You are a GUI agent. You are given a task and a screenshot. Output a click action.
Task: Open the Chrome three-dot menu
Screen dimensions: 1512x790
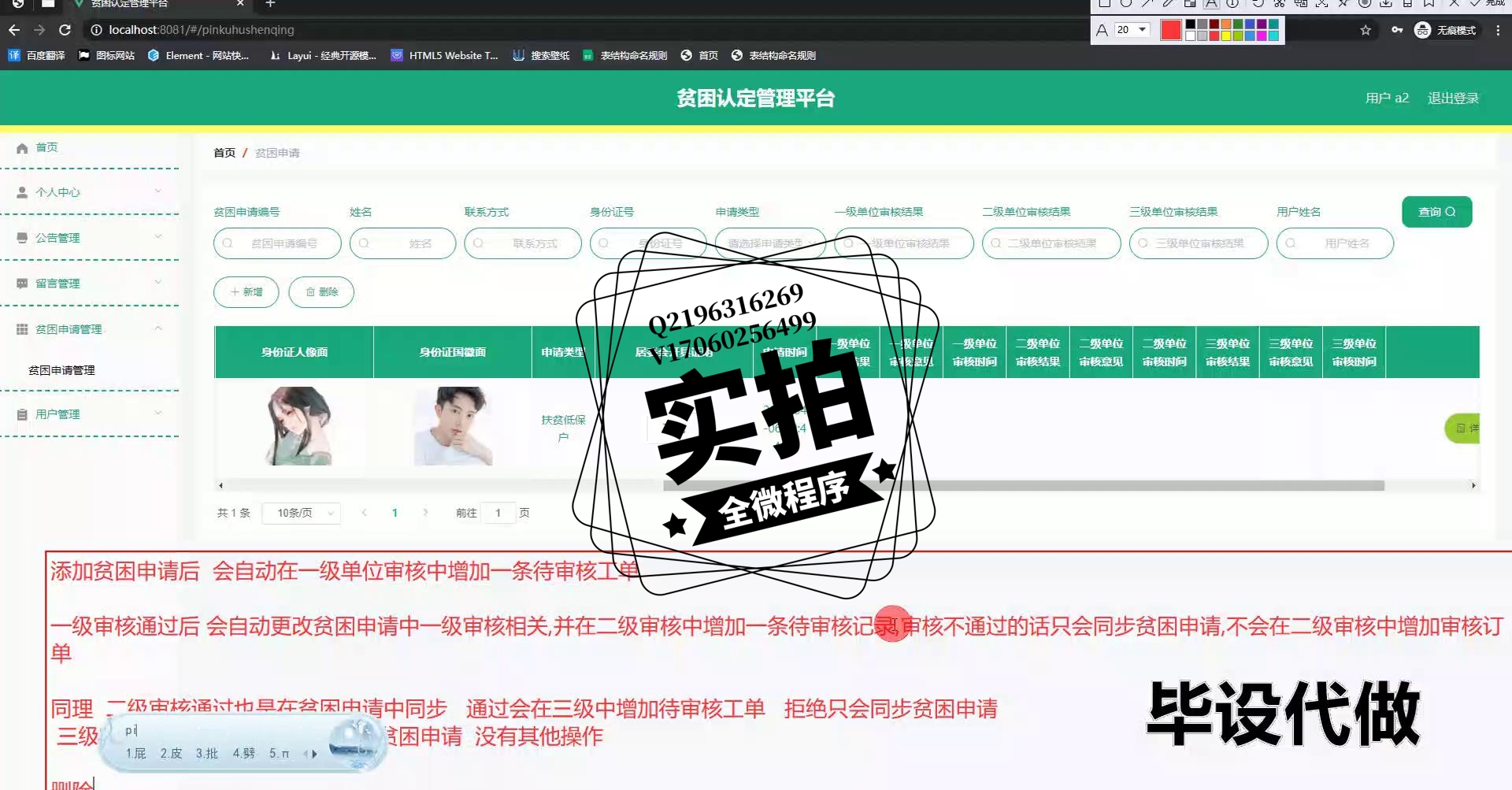[x=1498, y=30]
